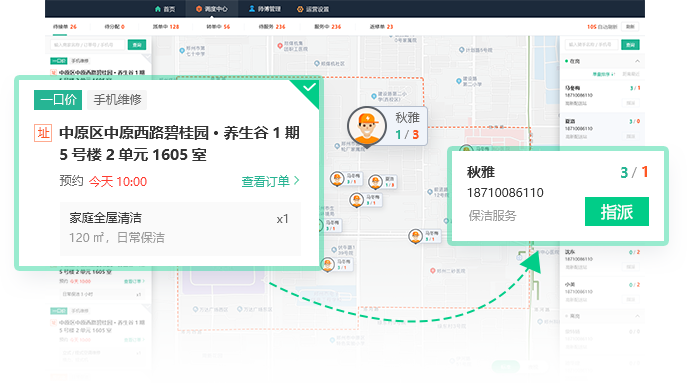Click the home icon next to 首页
Viewport: 687px width, 383px height.
[x=158, y=9]
